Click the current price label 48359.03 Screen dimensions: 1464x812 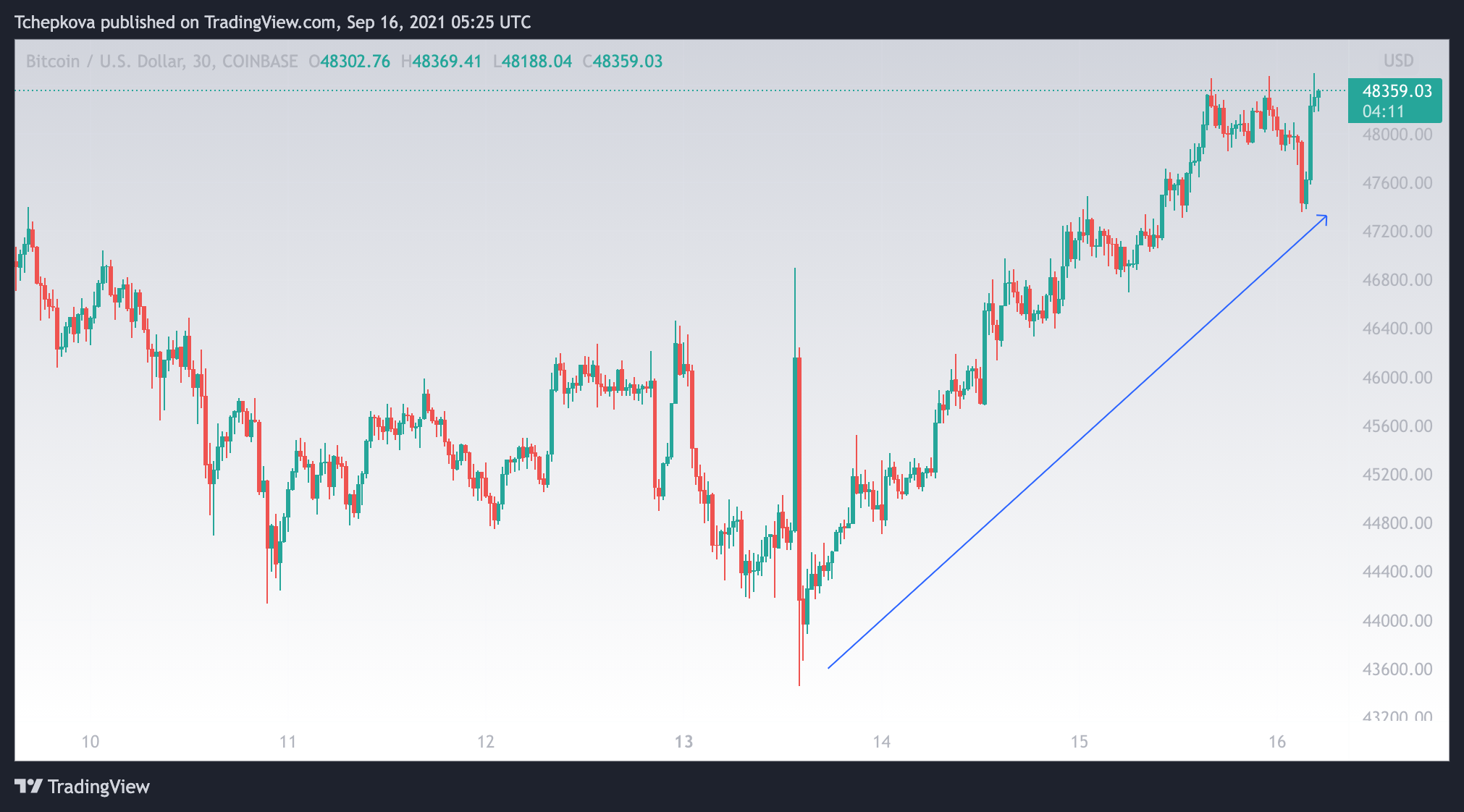[1397, 91]
